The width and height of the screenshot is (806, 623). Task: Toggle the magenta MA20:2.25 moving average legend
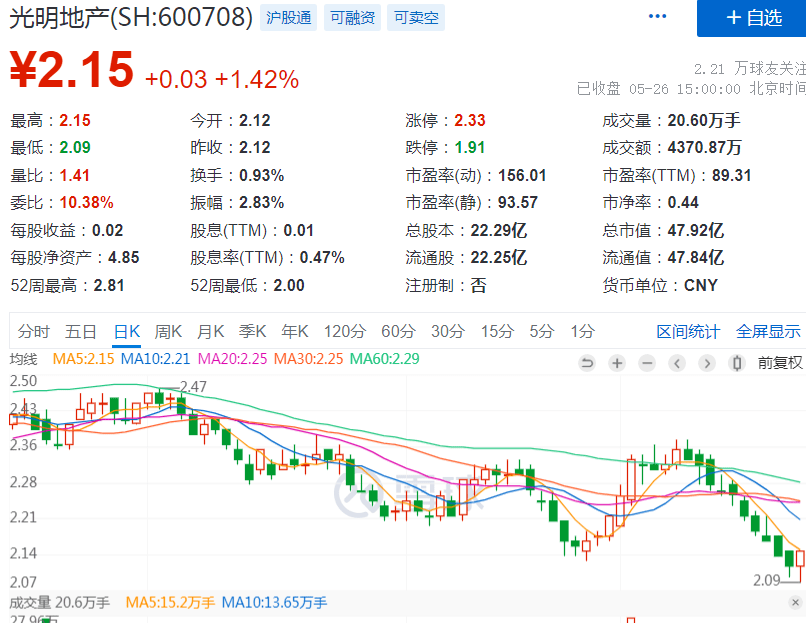pos(232,359)
